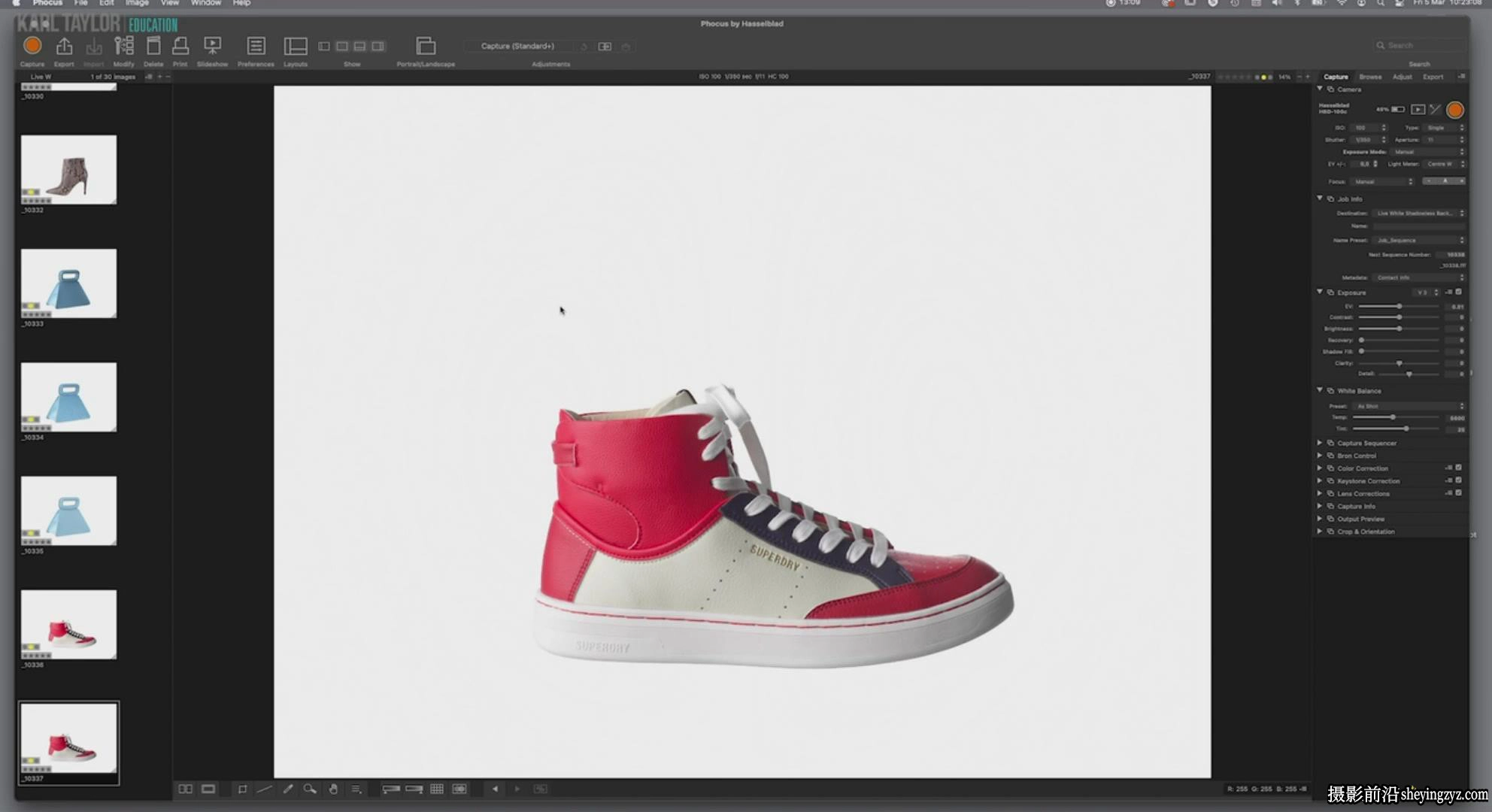Click the Name field in Job Info

pyautogui.click(x=1419, y=226)
